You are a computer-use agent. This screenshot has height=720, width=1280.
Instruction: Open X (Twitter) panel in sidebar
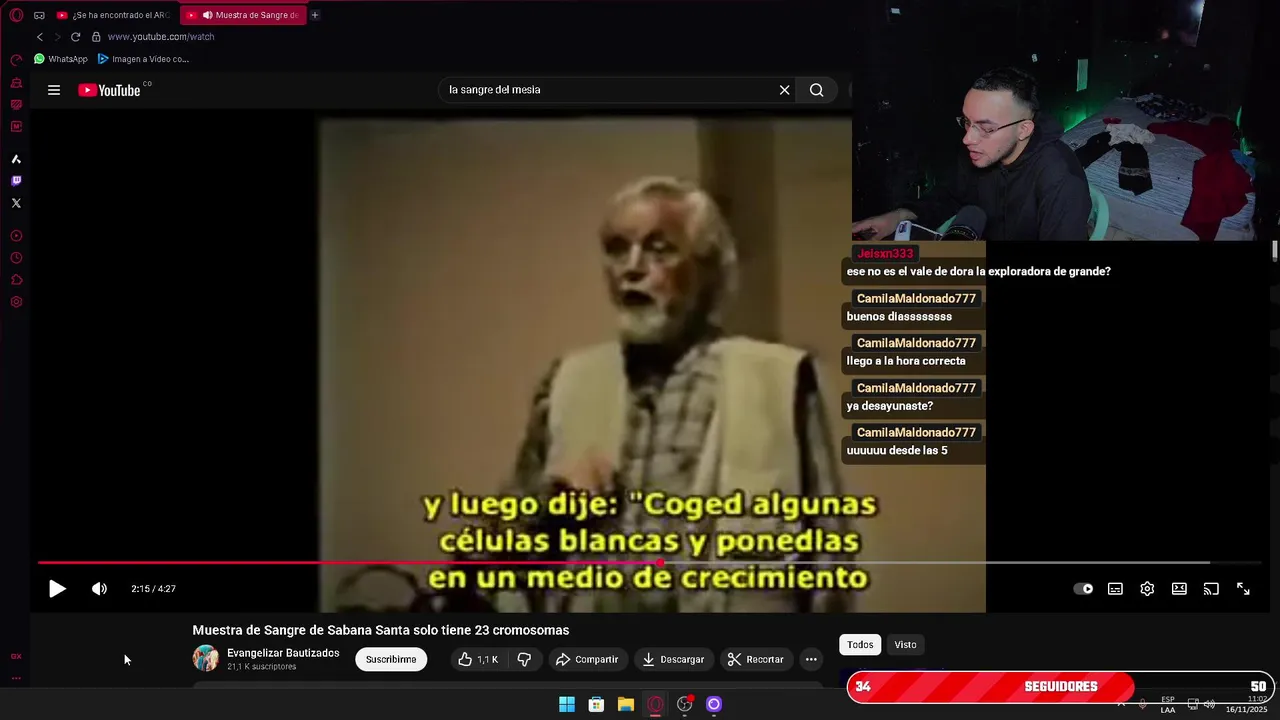pos(16,203)
